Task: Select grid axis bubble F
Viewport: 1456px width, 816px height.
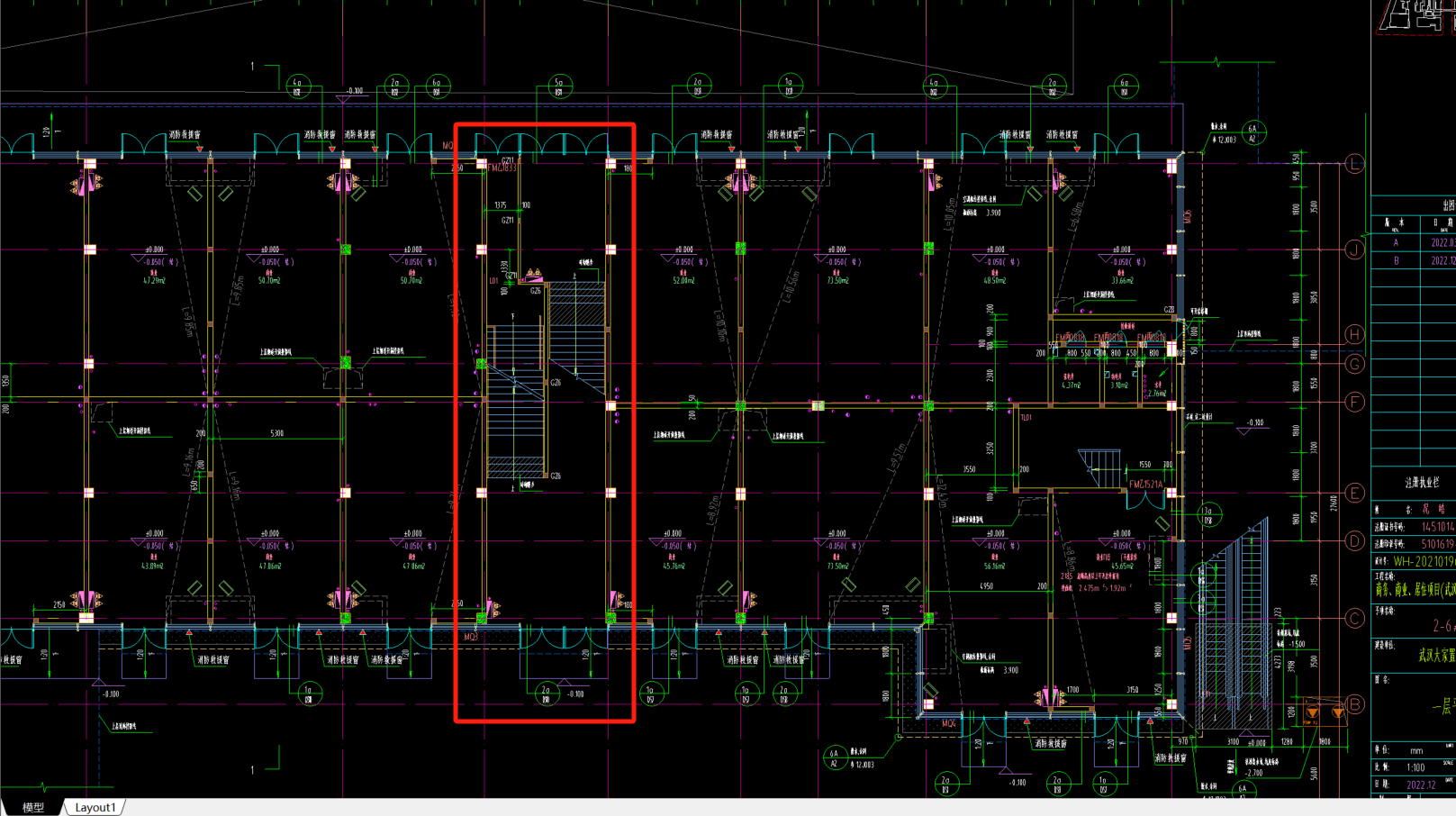Action: [x=1354, y=402]
